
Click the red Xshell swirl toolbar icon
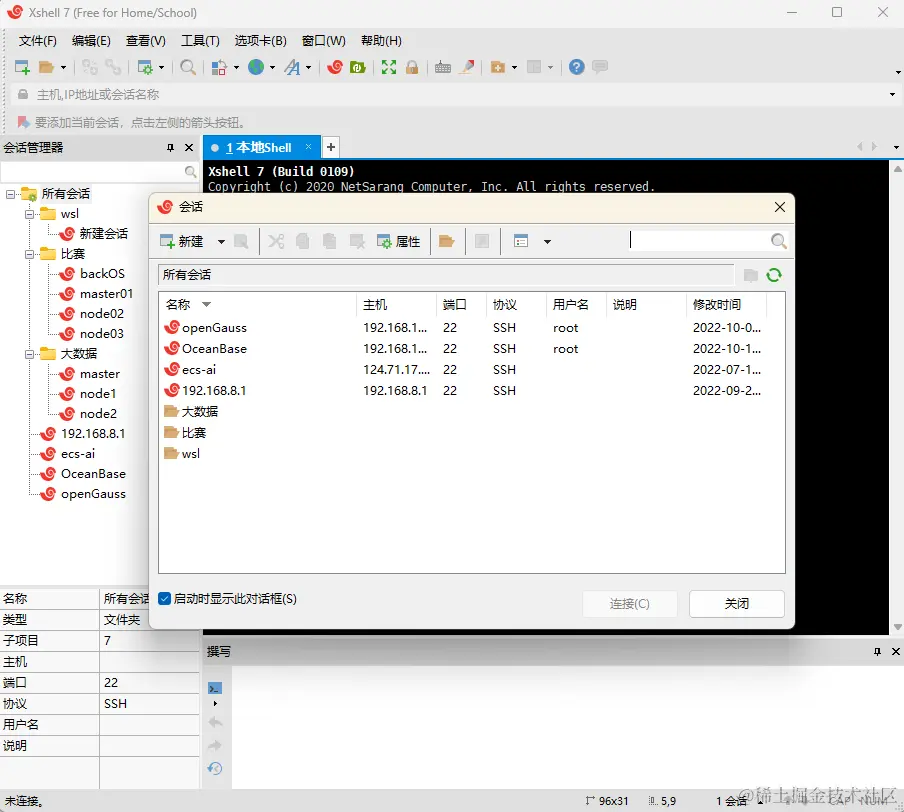pos(334,67)
